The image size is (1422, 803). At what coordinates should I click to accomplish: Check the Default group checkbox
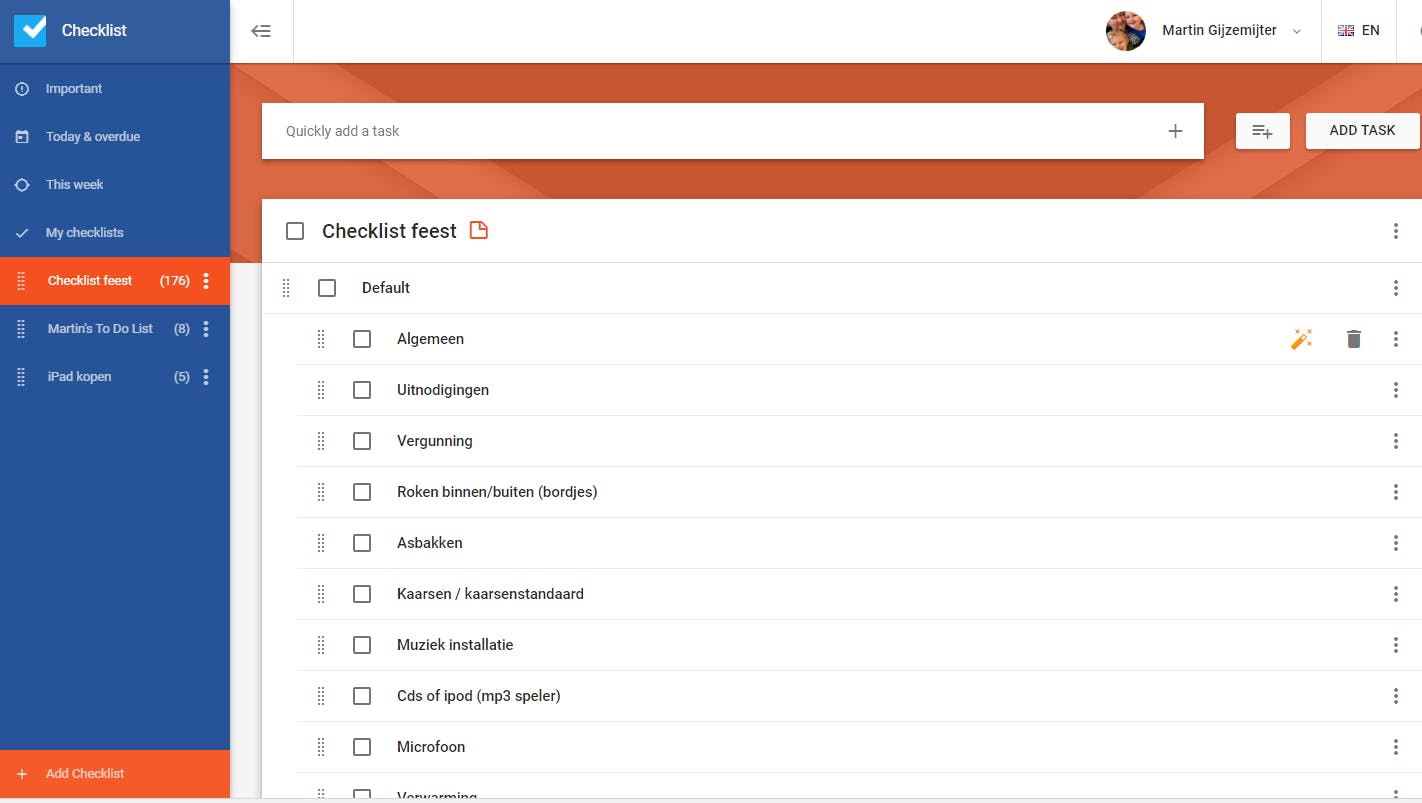point(327,288)
